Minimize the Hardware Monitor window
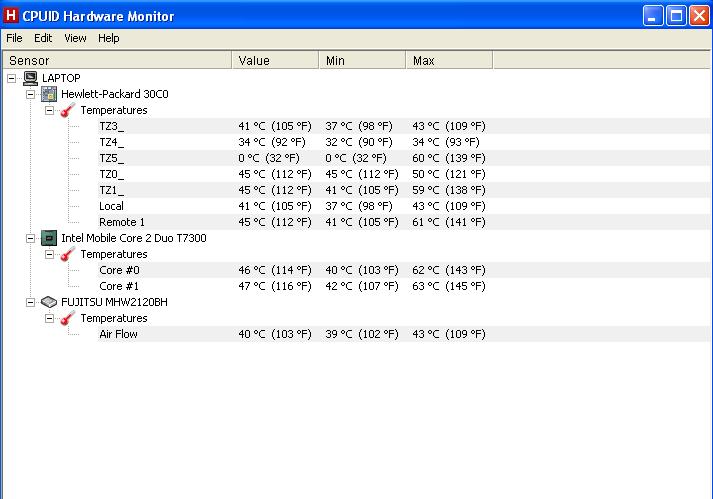The width and height of the screenshot is (713, 499). [x=653, y=16]
